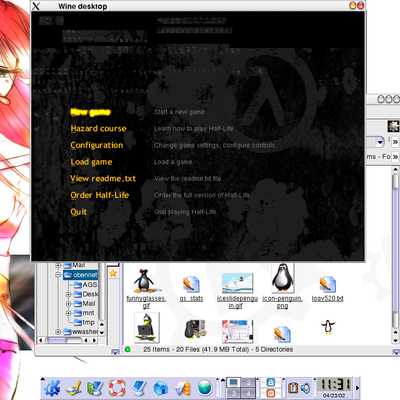Open the Configuration menu entry

click(97, 145)
